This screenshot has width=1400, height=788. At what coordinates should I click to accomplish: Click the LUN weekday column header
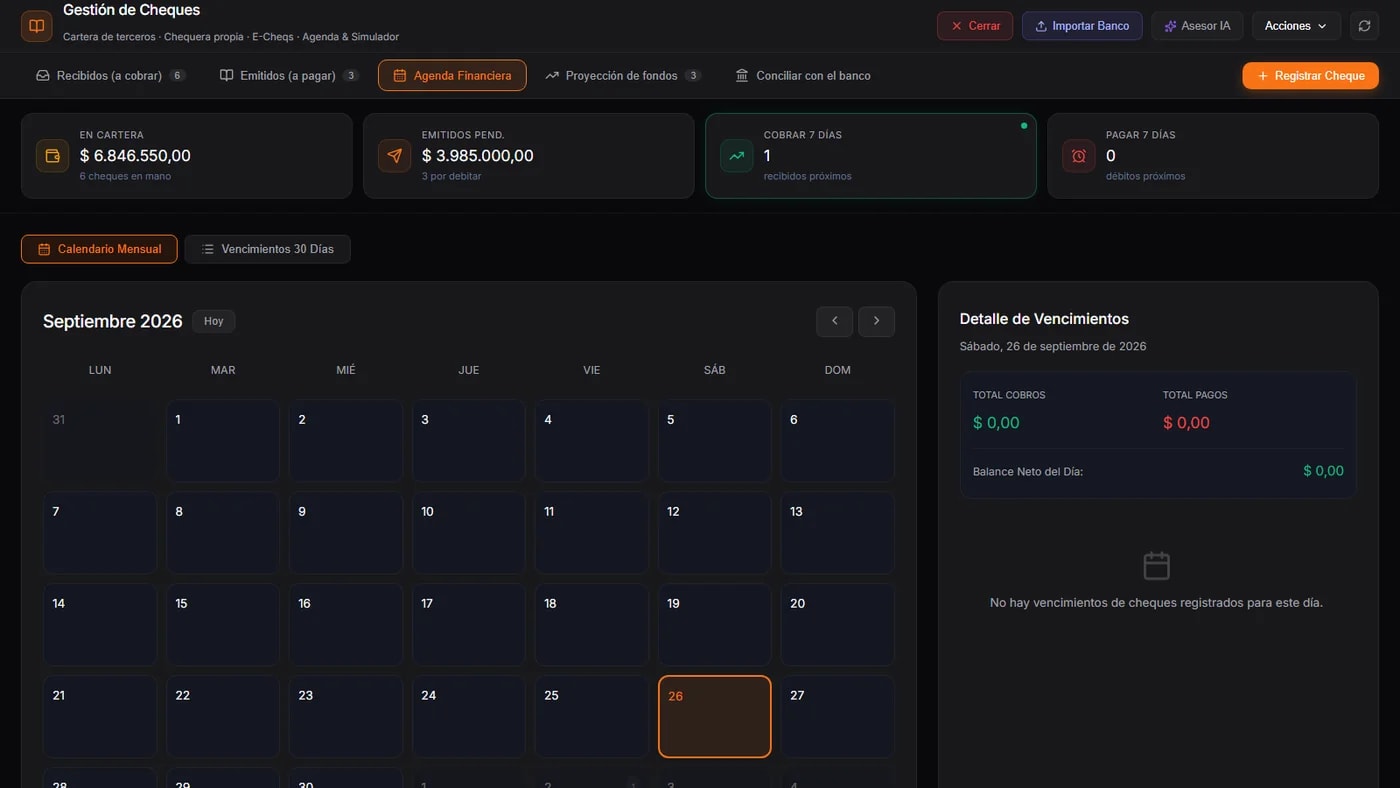100,370
